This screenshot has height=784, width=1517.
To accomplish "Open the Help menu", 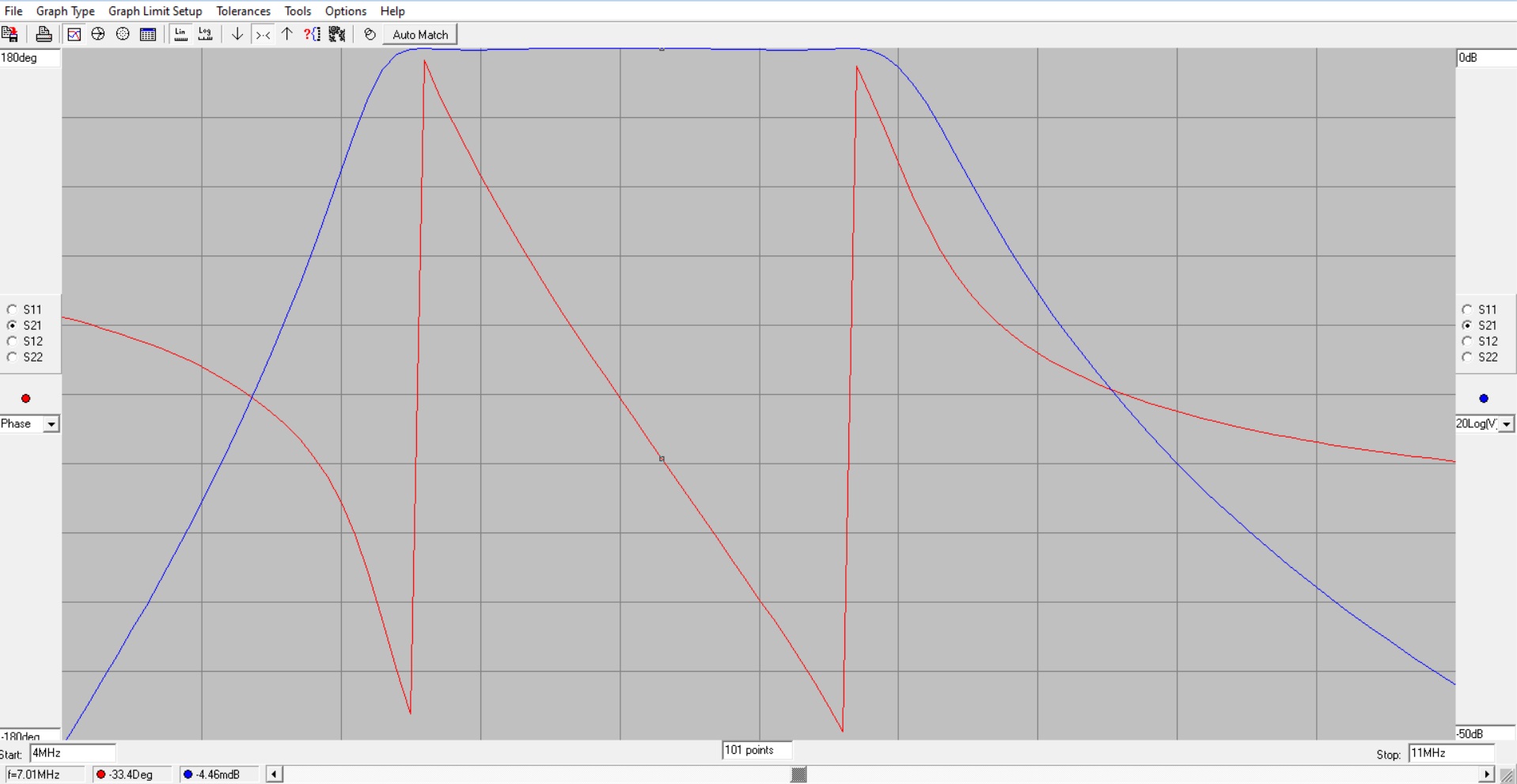I will 393,11.
